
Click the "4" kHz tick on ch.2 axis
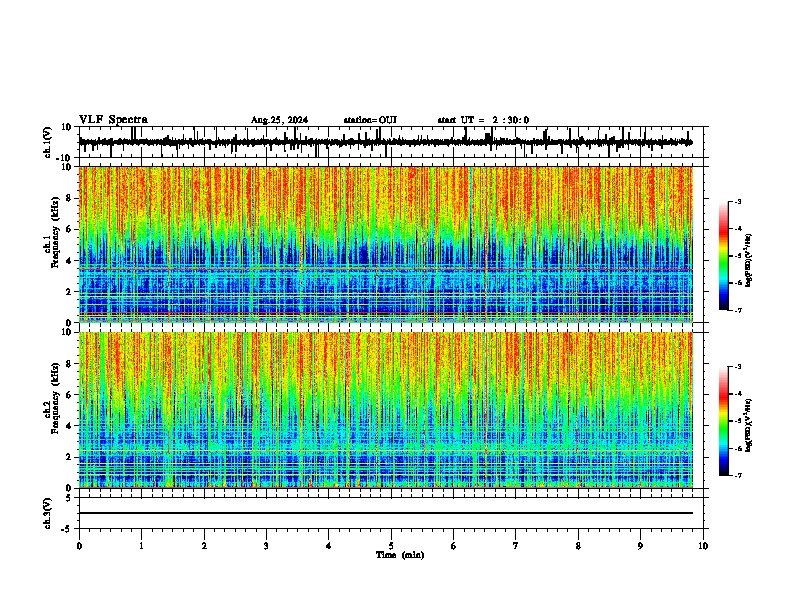69,426
